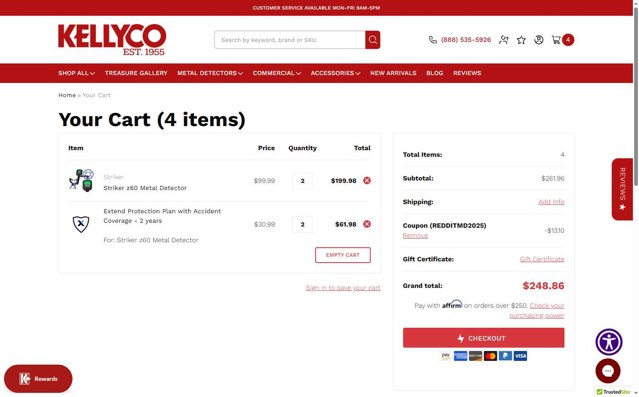This screenshot has height=397, width=639.
Task: Remove the REDDITMD2025 coupon
Action: (x=415, y=236)
